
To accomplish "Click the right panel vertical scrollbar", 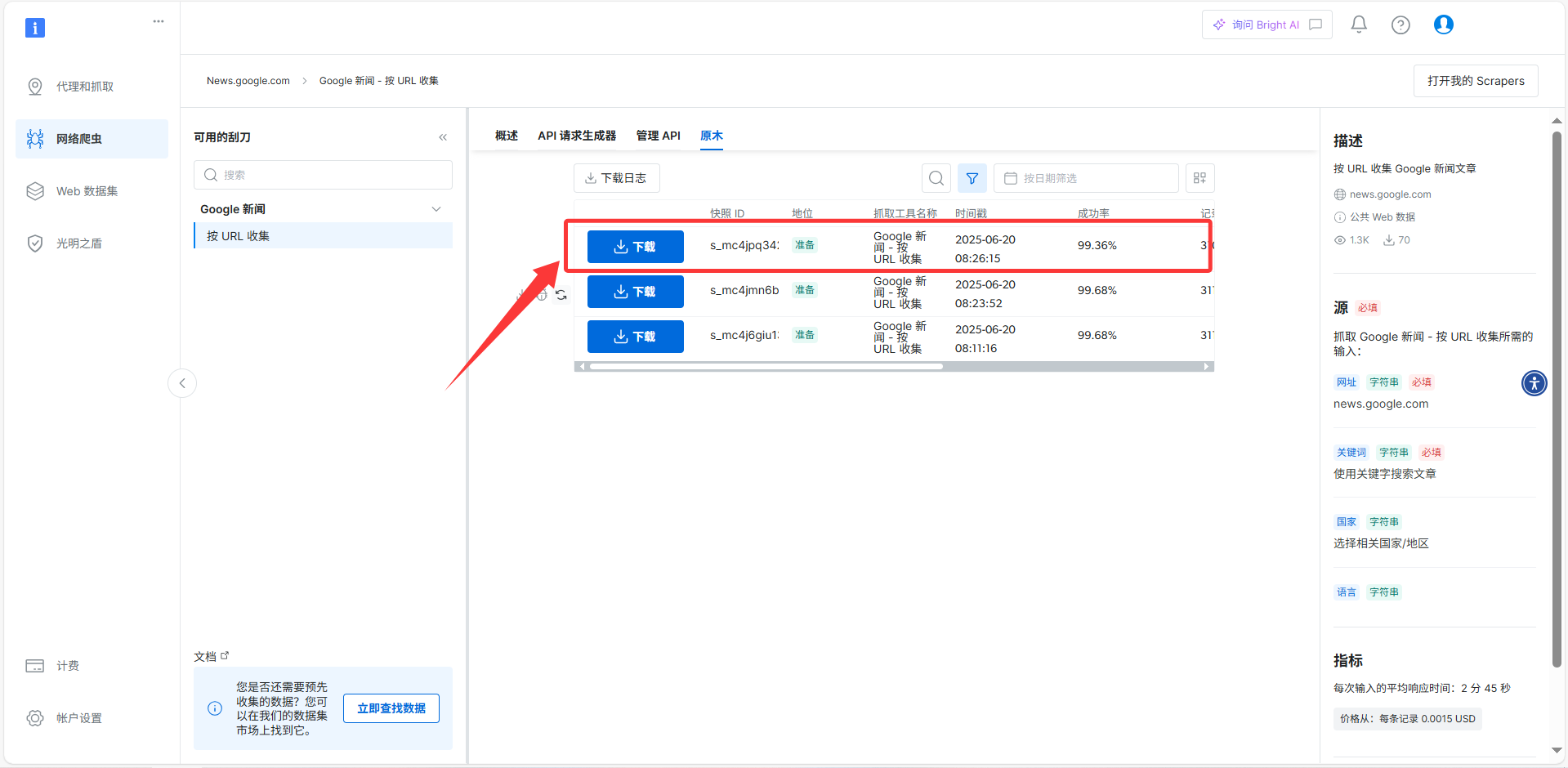I will coord(1557,400).
